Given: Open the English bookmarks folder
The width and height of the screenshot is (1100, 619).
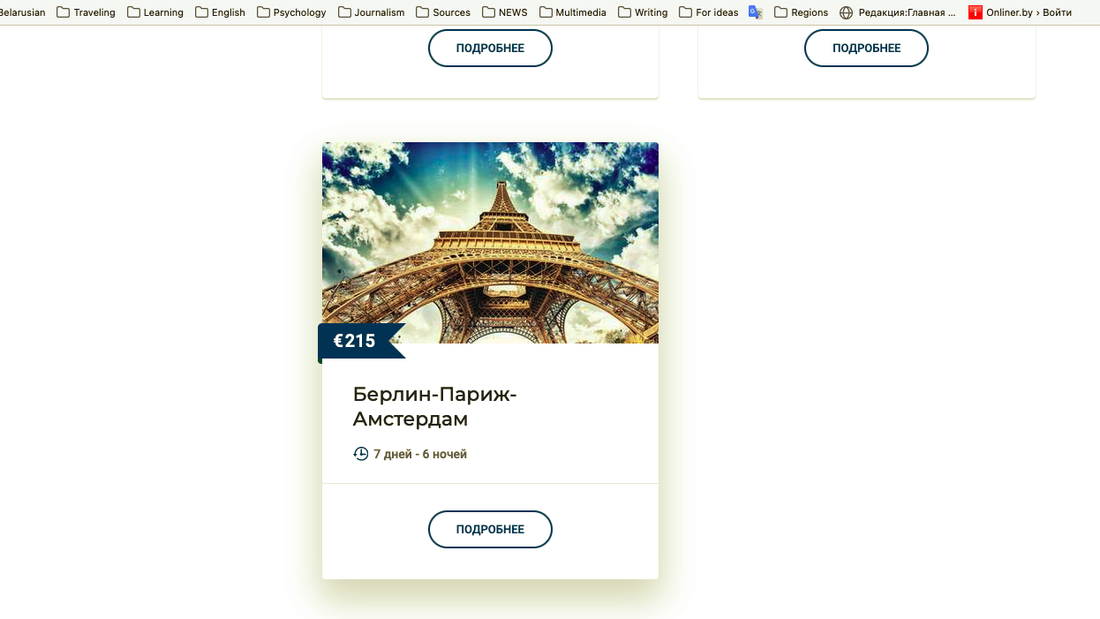Looking at the screenshot, I should pos(220,12).
